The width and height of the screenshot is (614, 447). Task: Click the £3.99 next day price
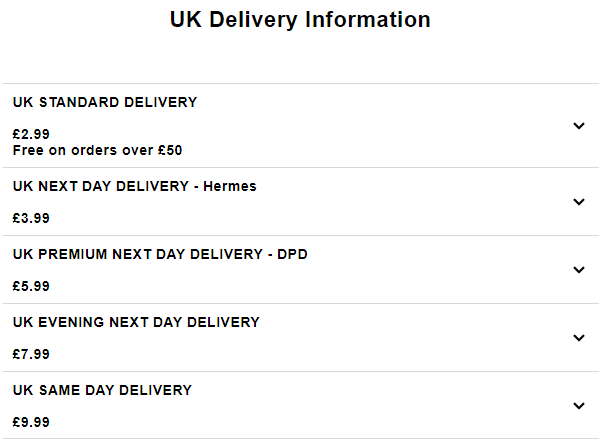click(x=31, y=218)
